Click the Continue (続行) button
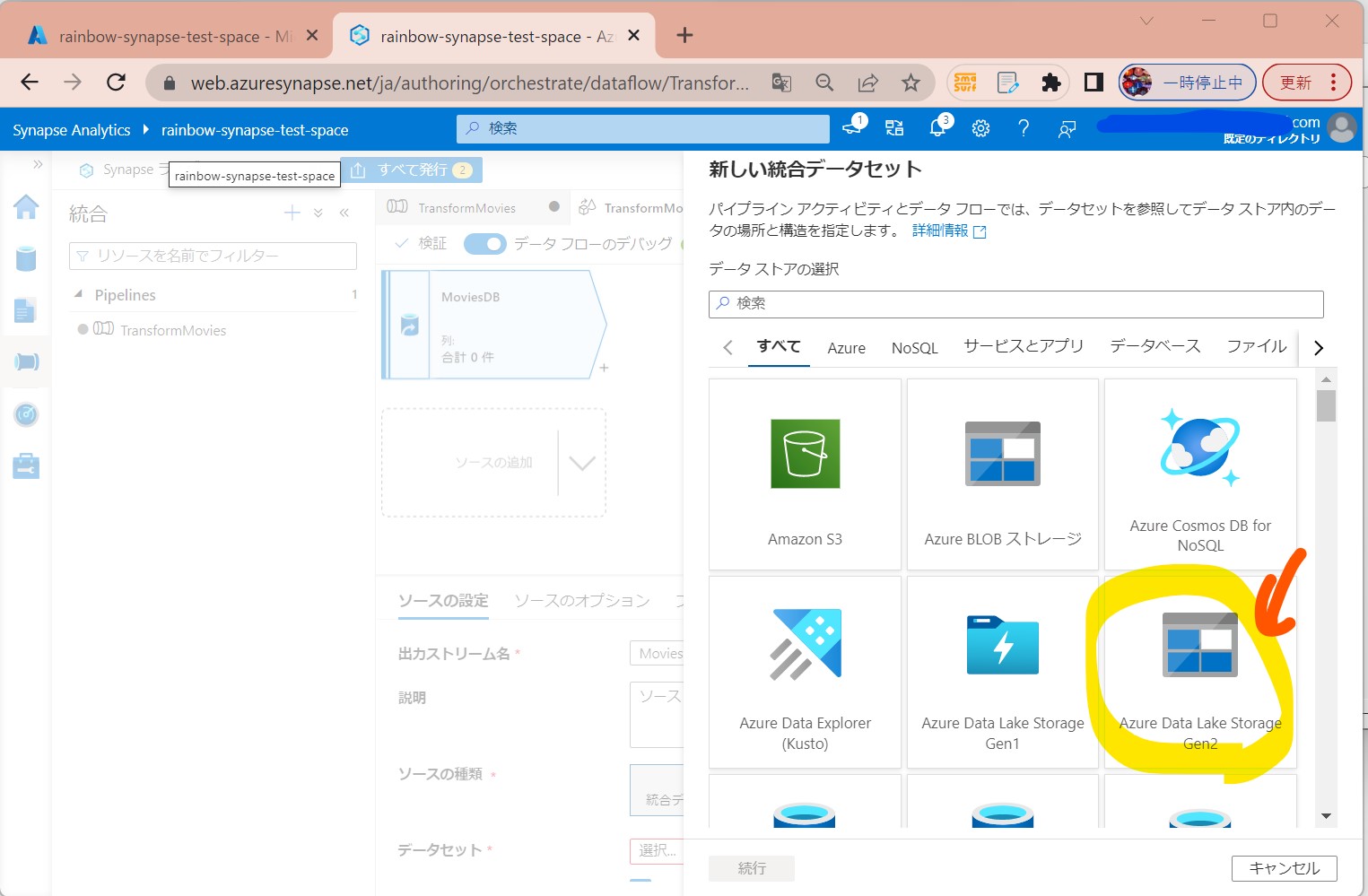The image size is (1368, 896). tap(752, 868)
